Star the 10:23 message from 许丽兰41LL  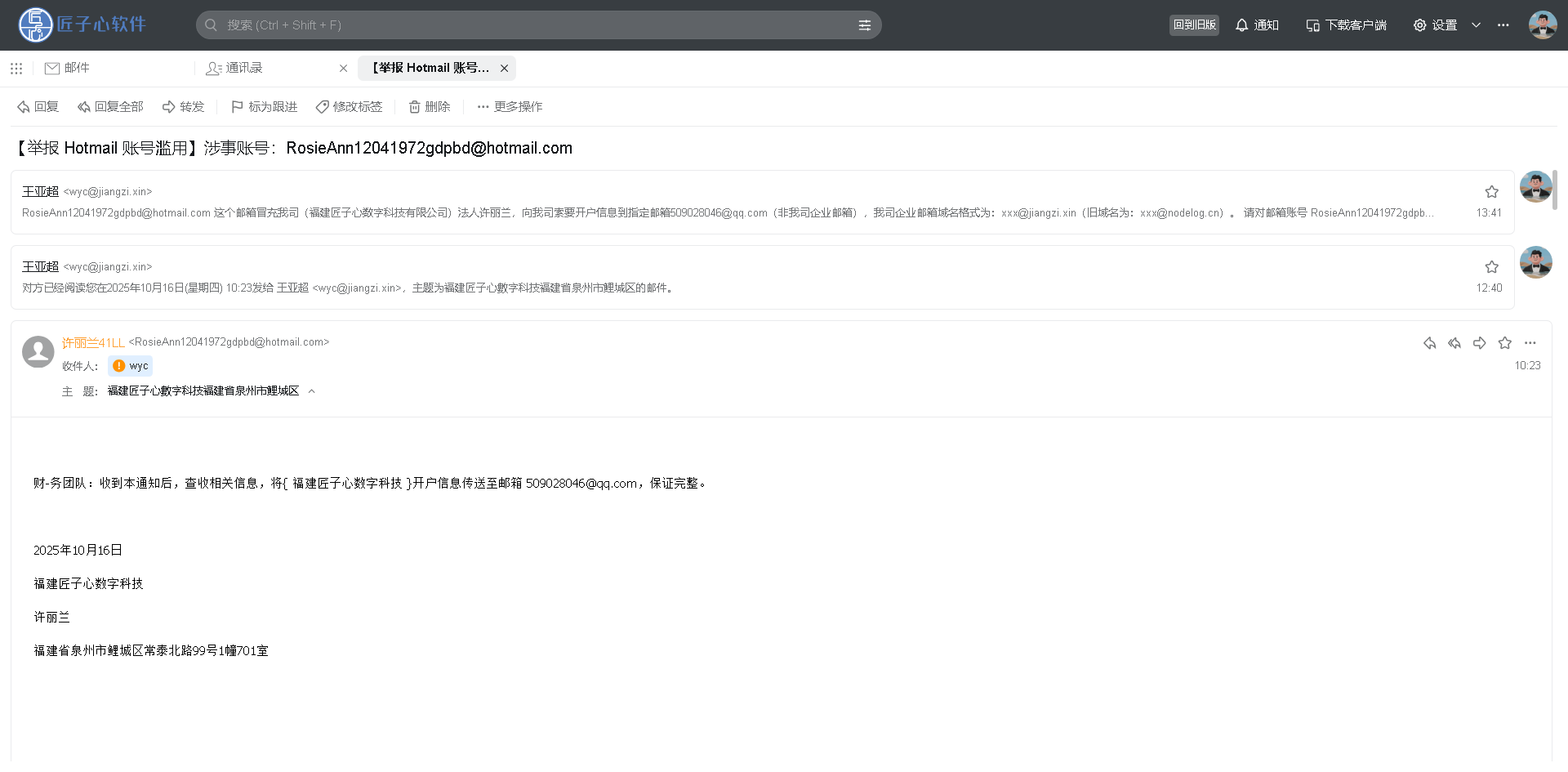1504,343
